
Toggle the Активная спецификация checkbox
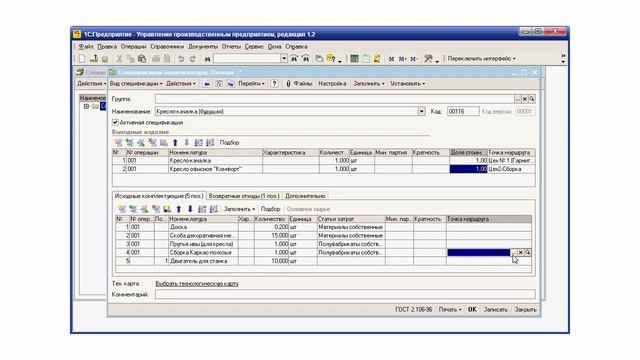pyautogui.click(x=115, y=122)
